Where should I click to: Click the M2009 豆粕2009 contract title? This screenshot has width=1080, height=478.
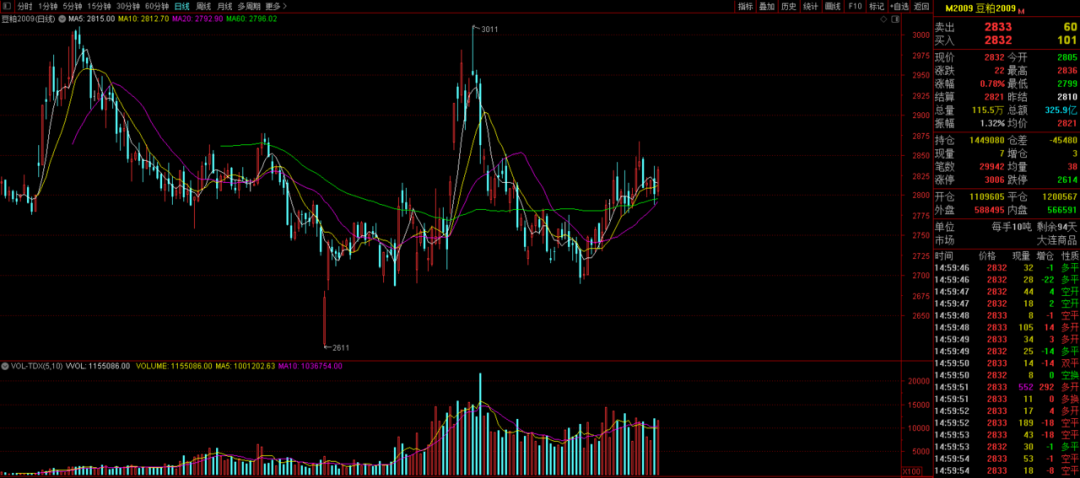click(980, 10)
